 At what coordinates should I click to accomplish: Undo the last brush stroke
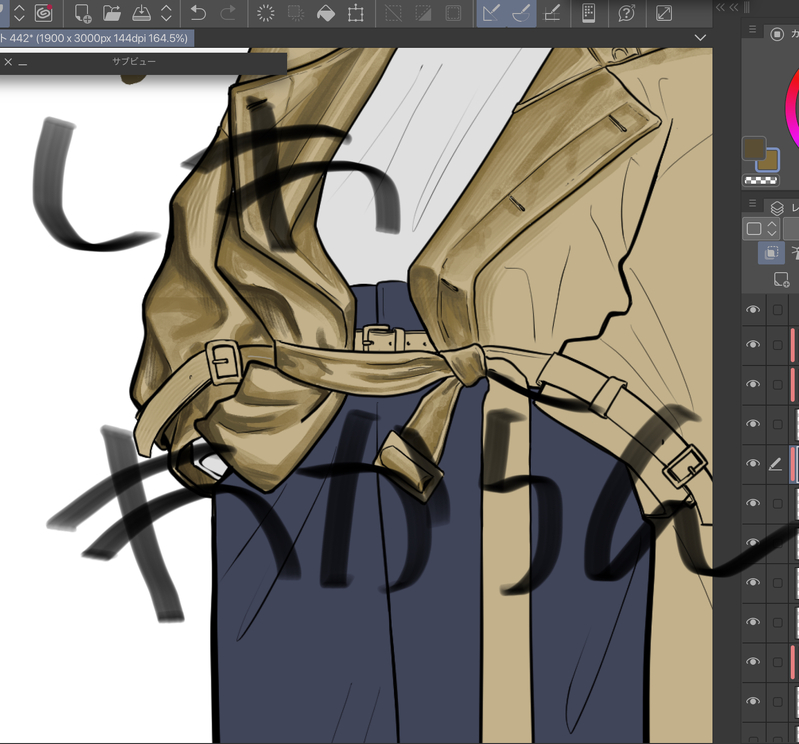(x=198, y=13)
